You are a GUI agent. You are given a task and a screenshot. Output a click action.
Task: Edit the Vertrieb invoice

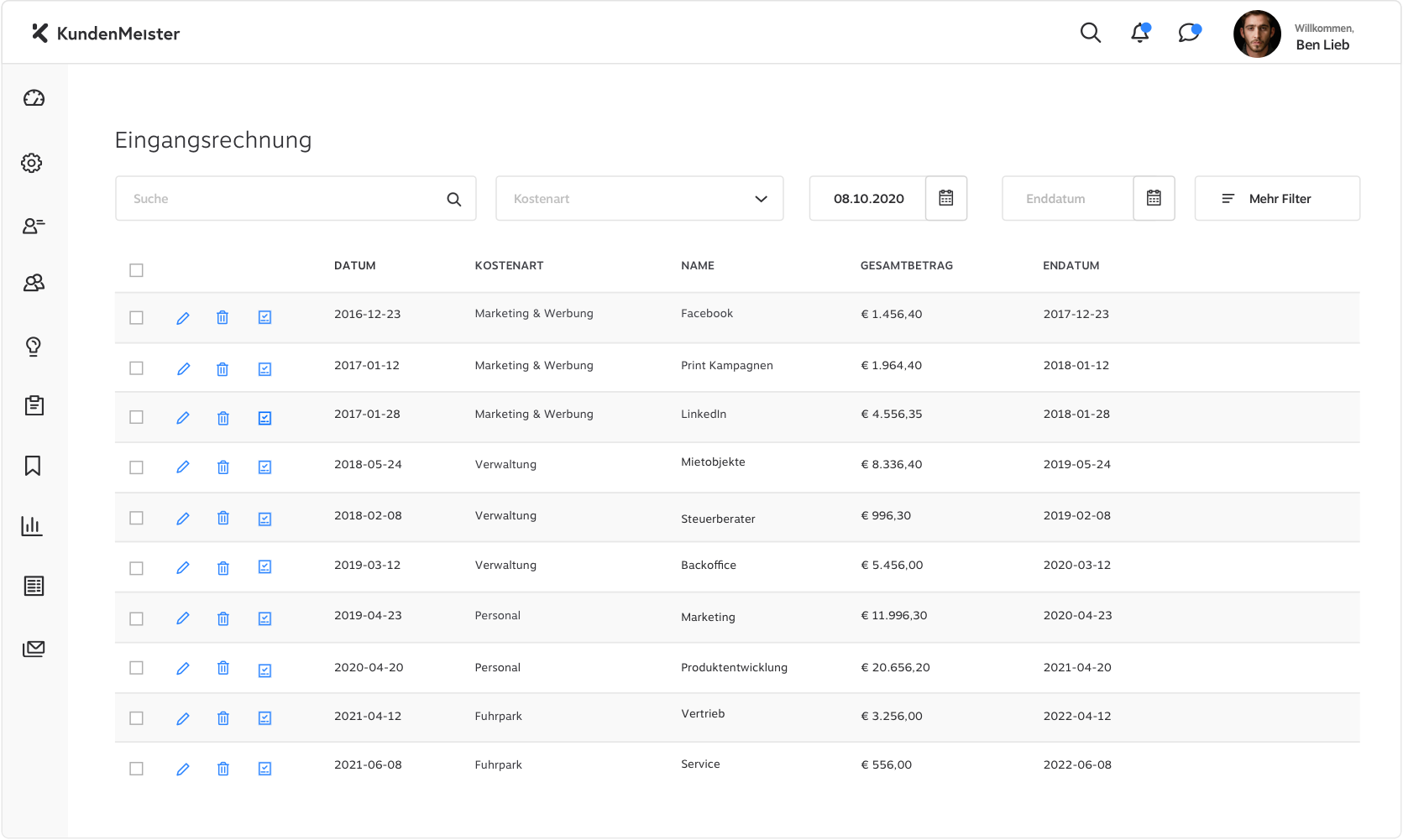coord(183,718)
